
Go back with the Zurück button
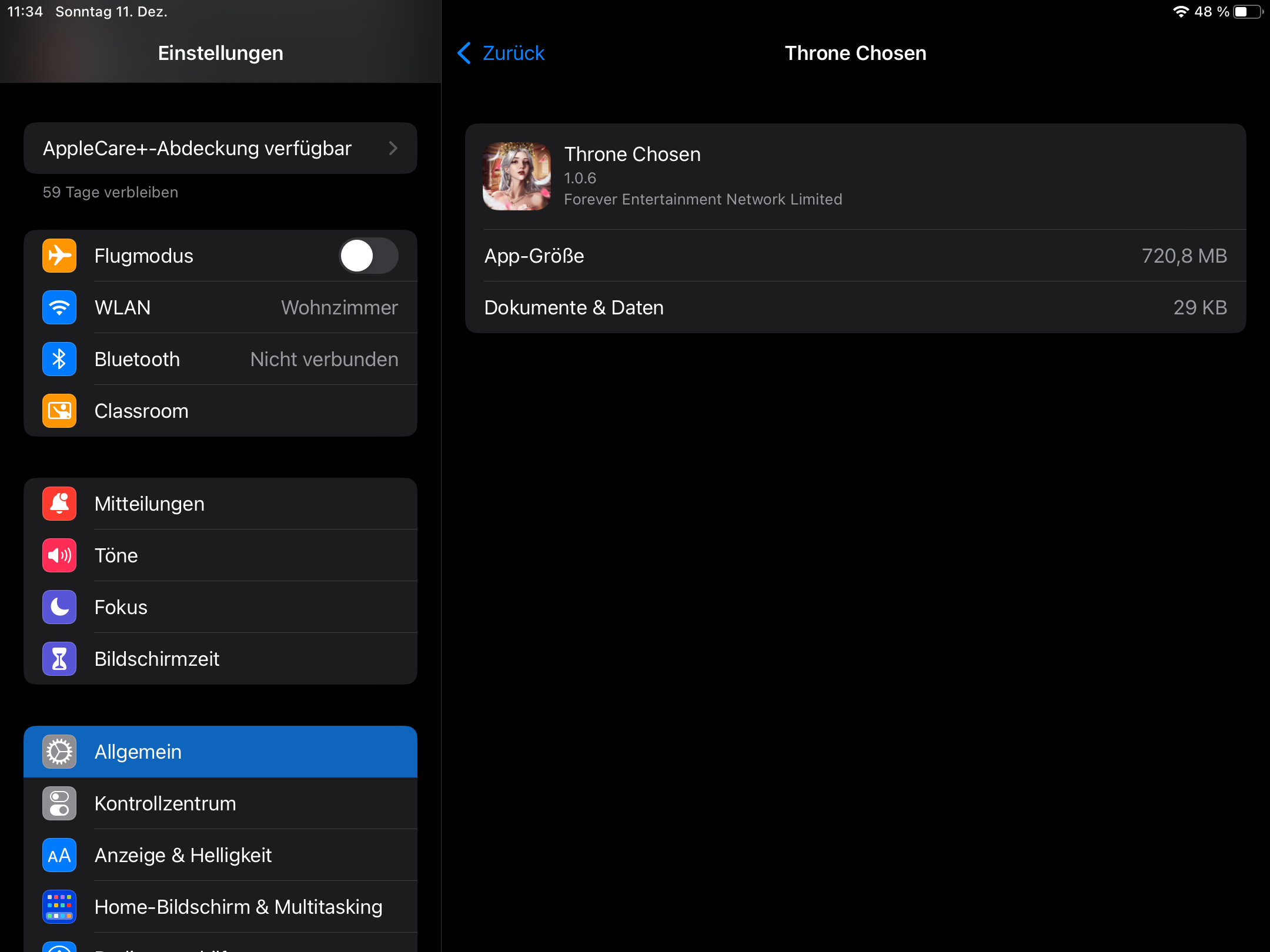pos(513,53)
